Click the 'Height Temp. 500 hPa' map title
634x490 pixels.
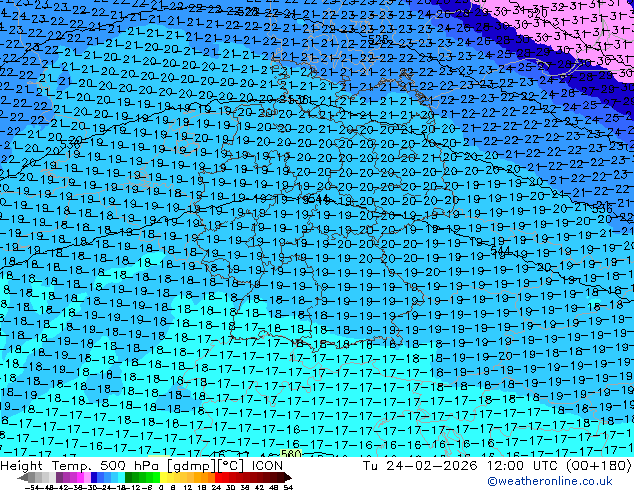point(82,466)
